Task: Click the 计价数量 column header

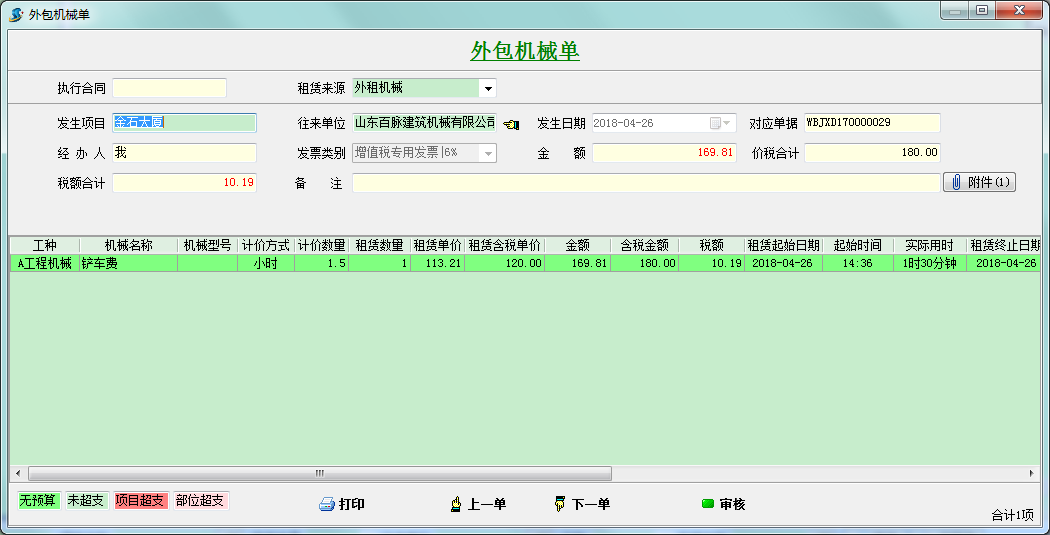Action: 321,245
